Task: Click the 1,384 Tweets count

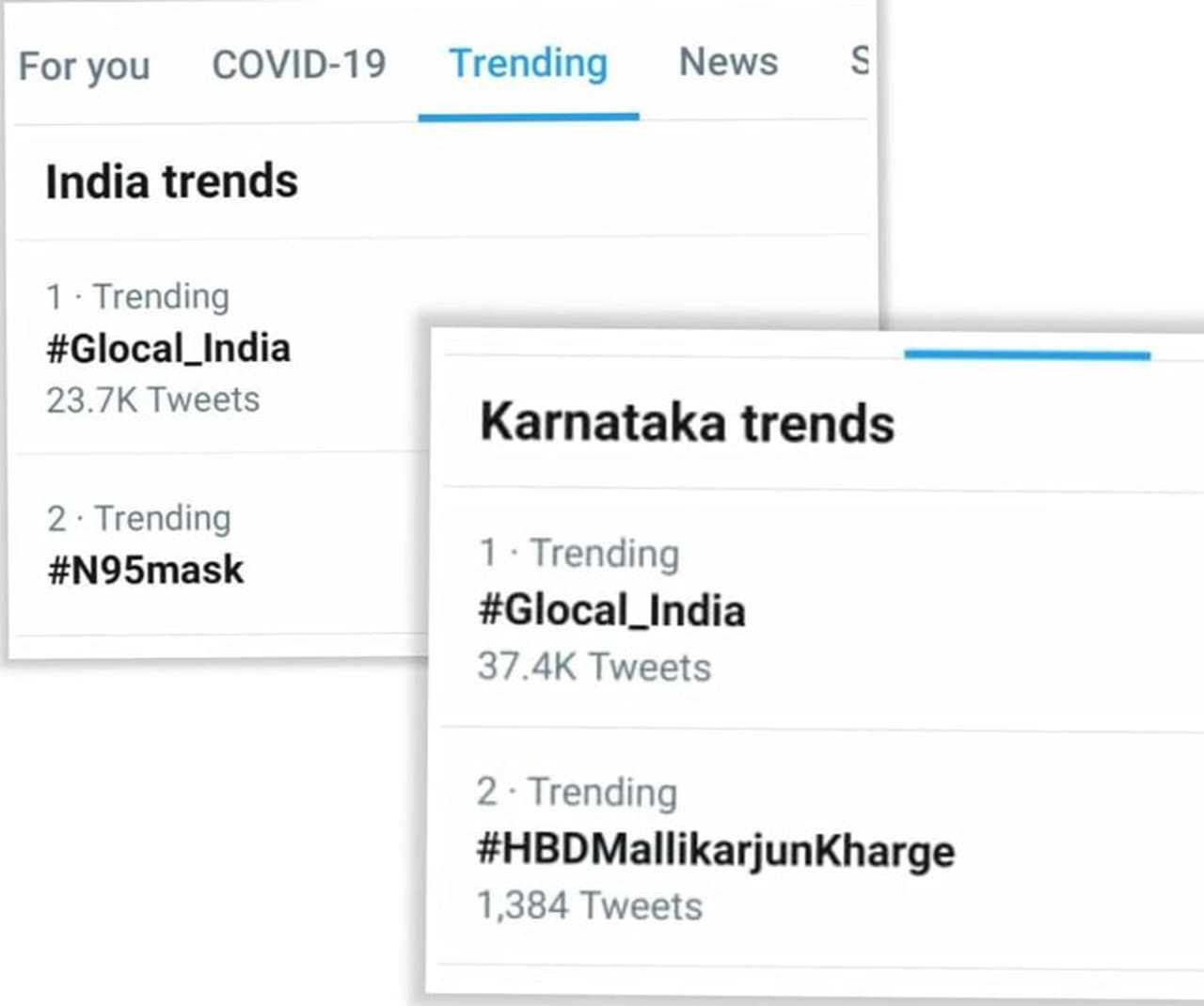Action: 589,906
